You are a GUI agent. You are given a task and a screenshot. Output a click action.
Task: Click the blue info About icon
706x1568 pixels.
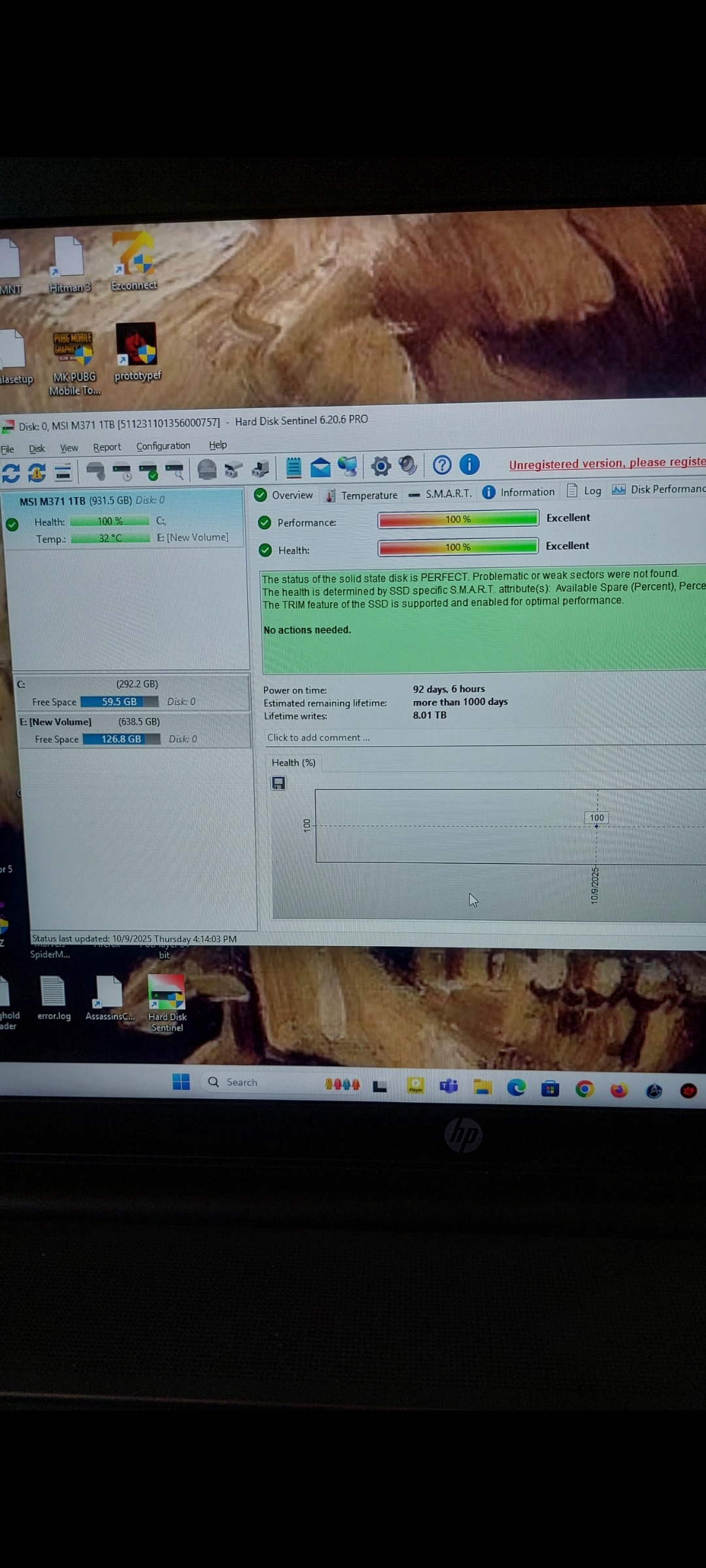(x=469, y=465)
